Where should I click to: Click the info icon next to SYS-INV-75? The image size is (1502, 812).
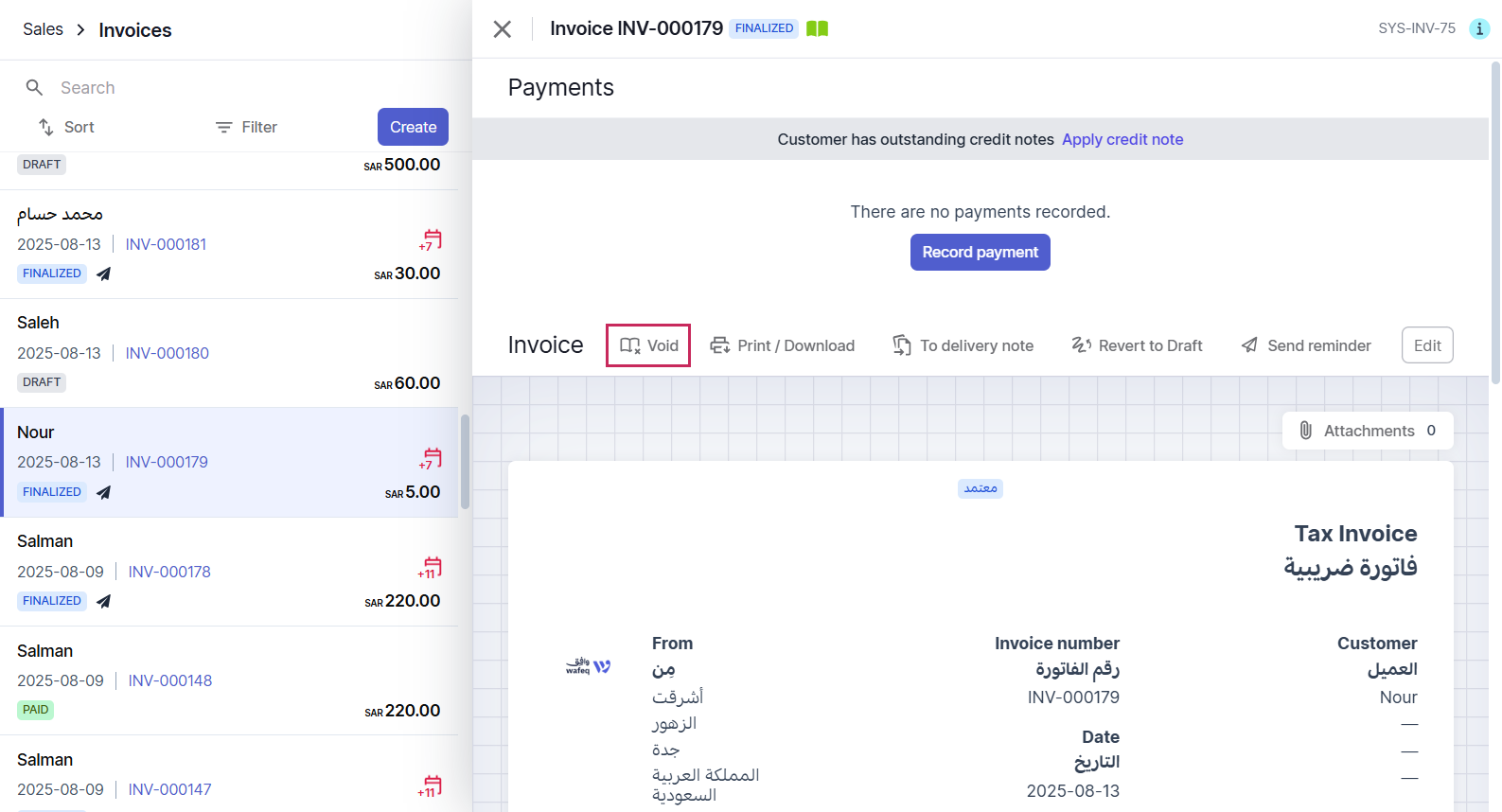1478,28
